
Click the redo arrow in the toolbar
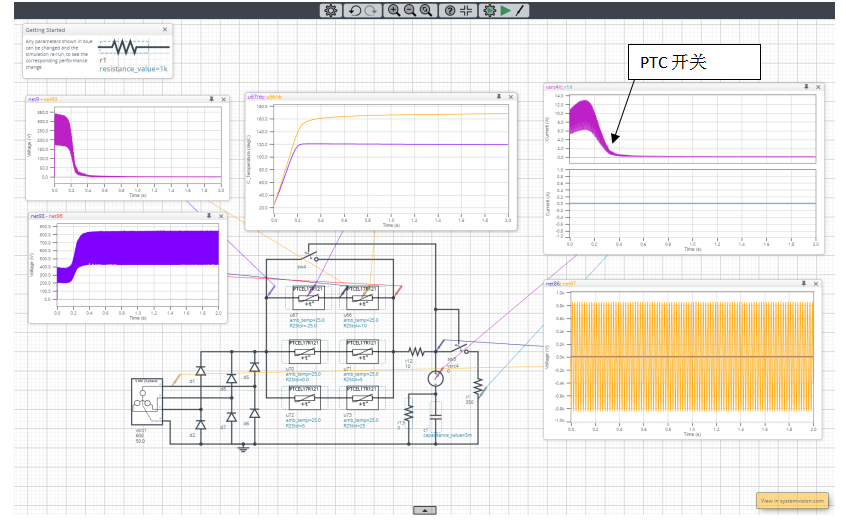point(371,10)
